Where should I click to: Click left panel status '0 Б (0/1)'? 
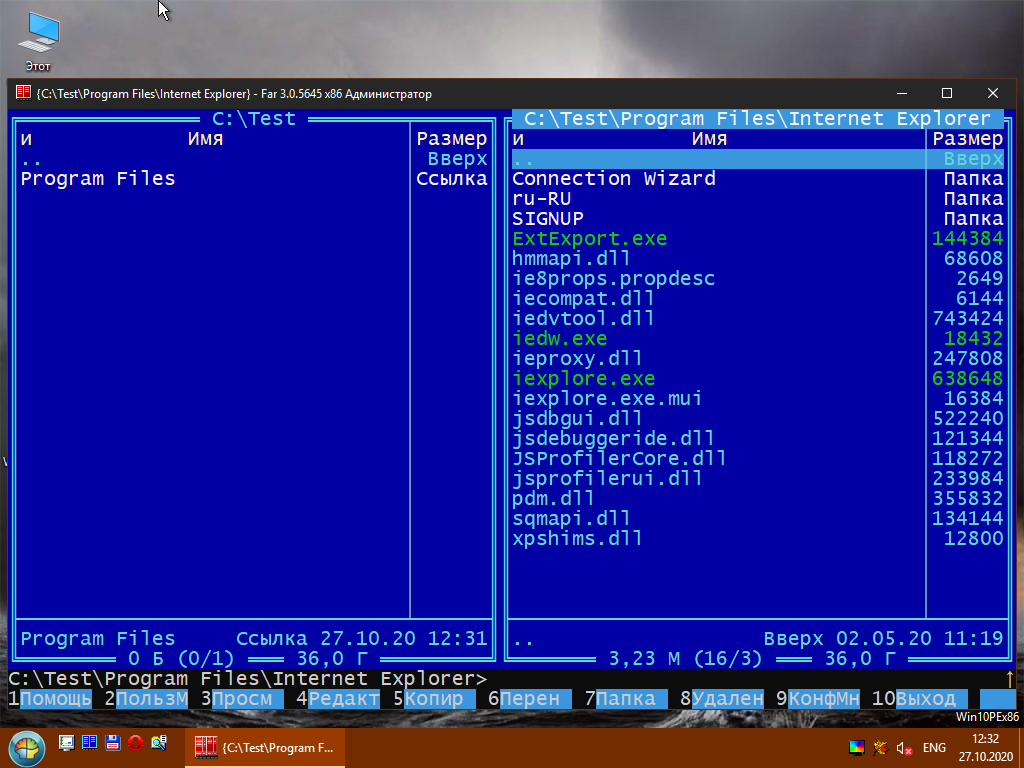click(181, 658)
